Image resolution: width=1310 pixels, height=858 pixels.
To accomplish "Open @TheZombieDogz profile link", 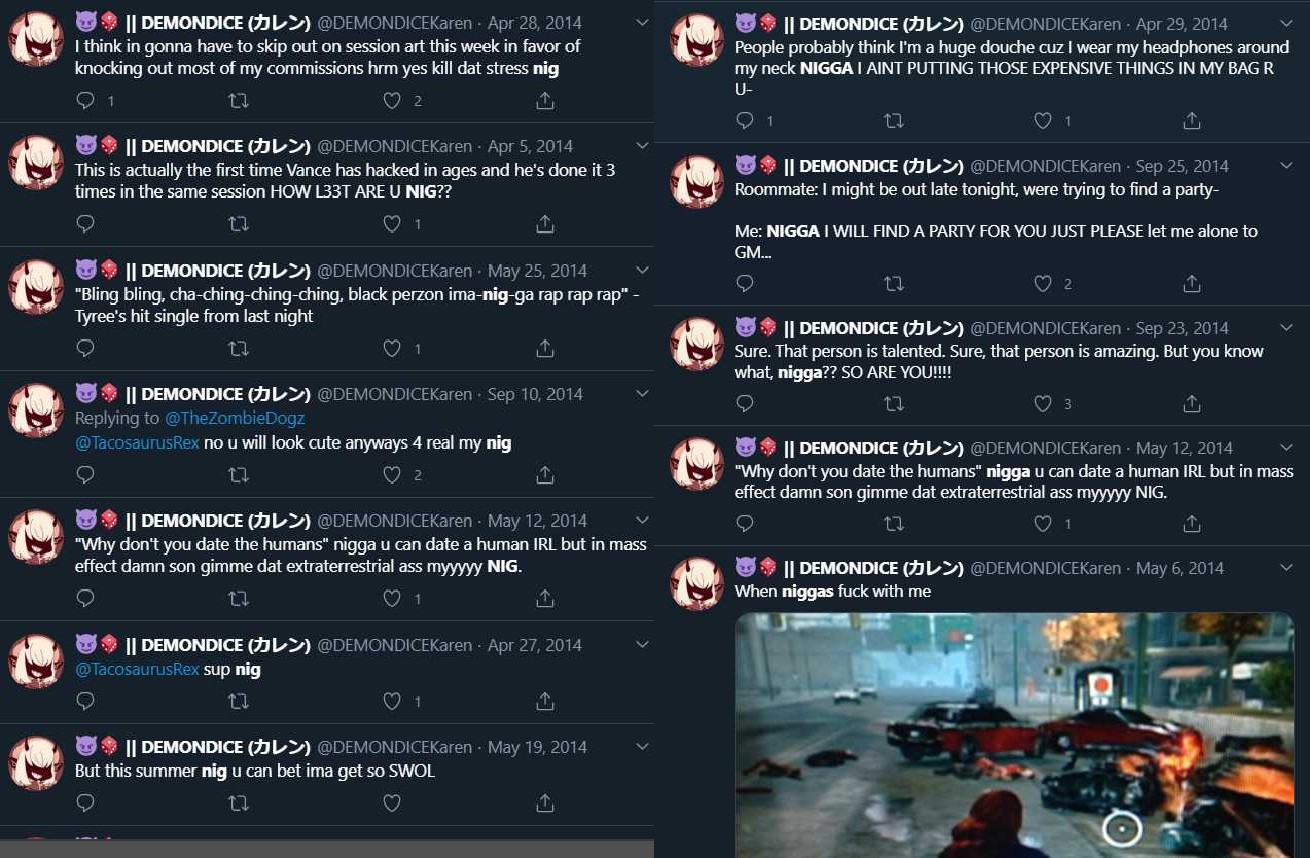I will pyautogui.click(x=235, y=418).
